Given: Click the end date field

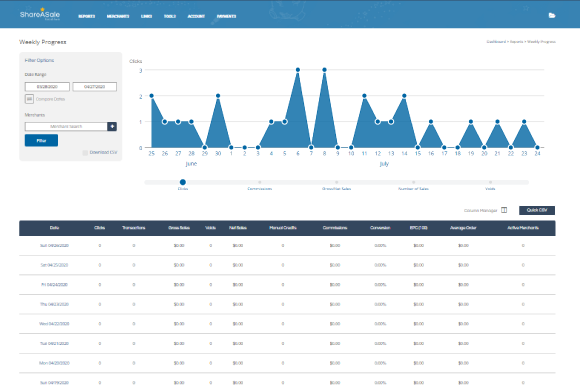Looking at the screenshot, I should pos(94,87).
